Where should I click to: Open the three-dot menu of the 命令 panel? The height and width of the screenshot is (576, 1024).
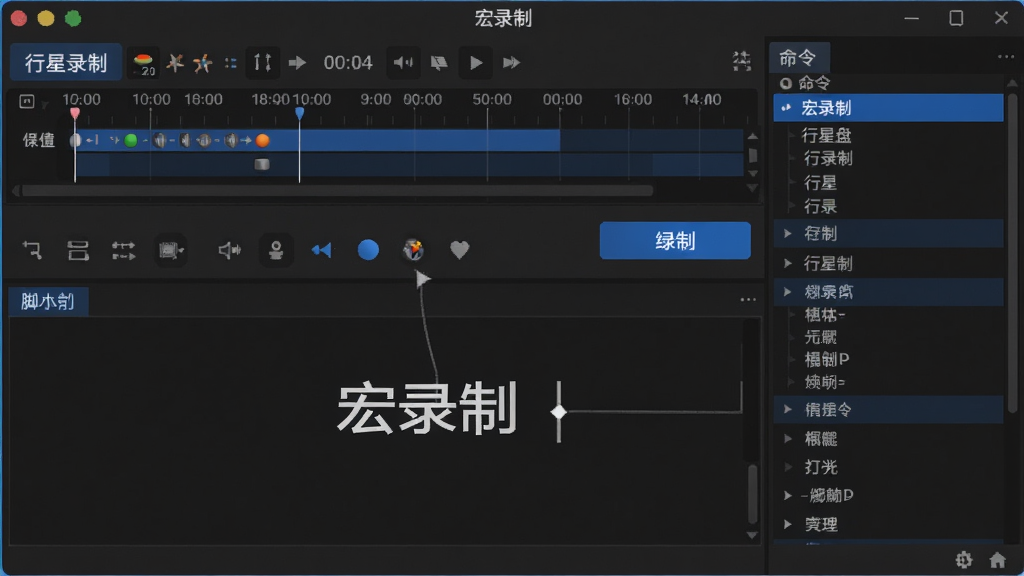point(1006,57)
